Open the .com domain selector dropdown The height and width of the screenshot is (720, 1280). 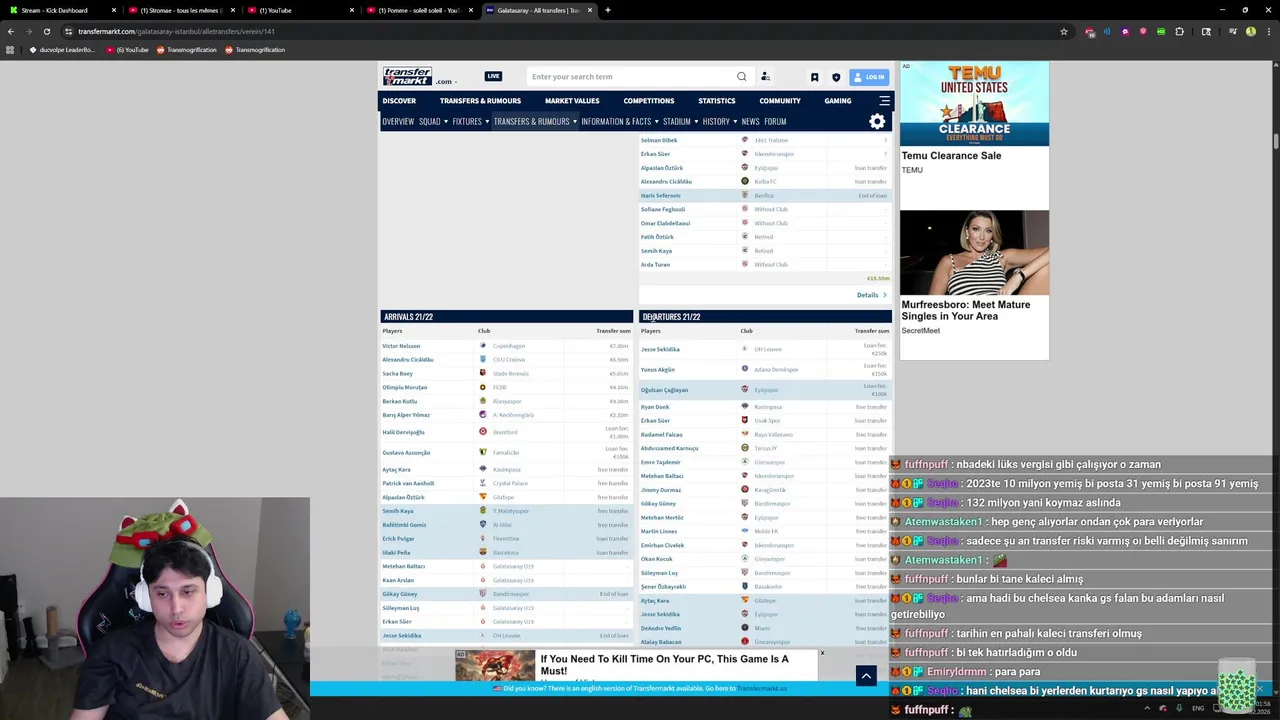pyautogui.click(x=446, y=82)
